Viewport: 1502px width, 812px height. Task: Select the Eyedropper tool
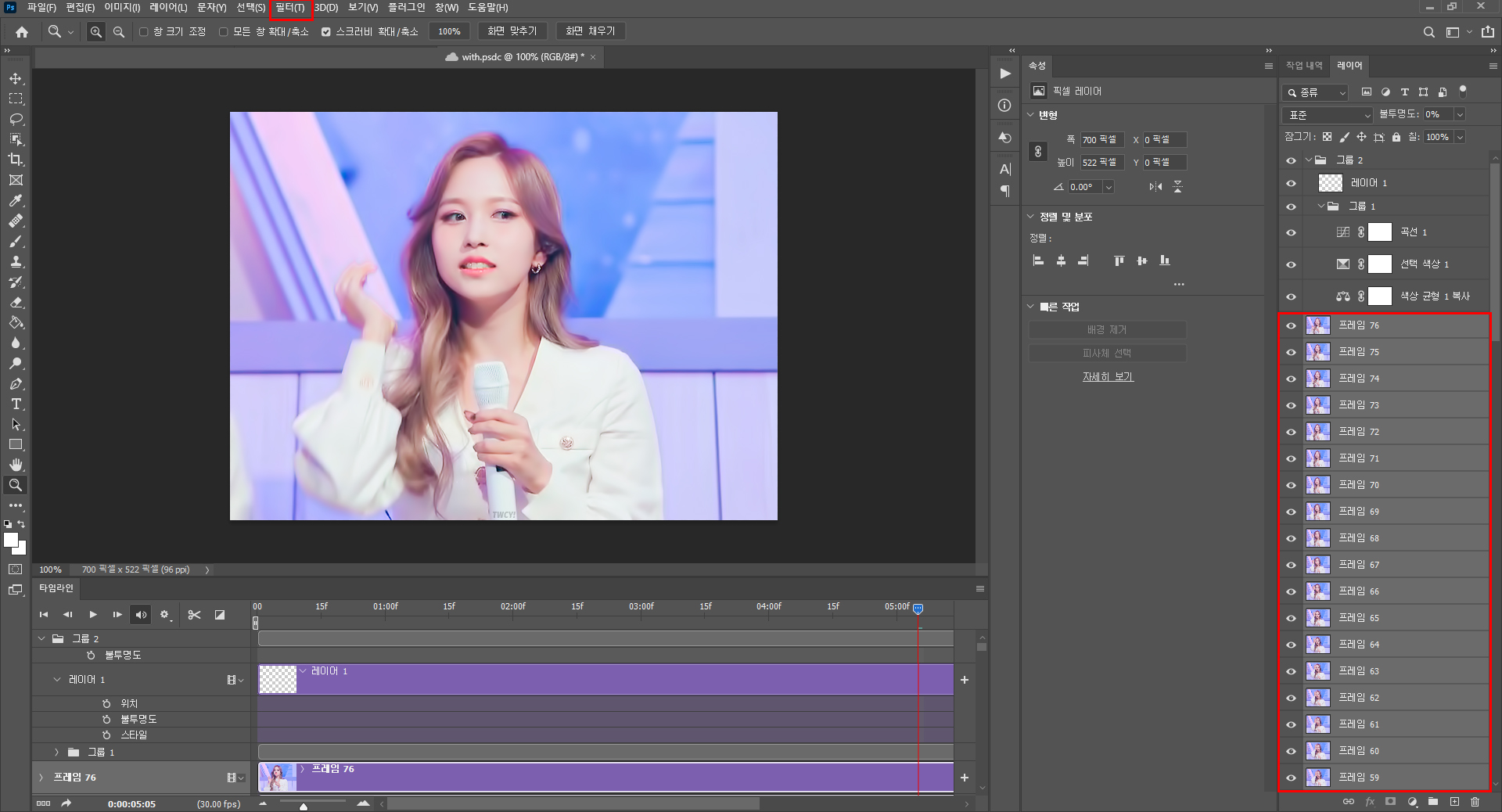[16, 201]
